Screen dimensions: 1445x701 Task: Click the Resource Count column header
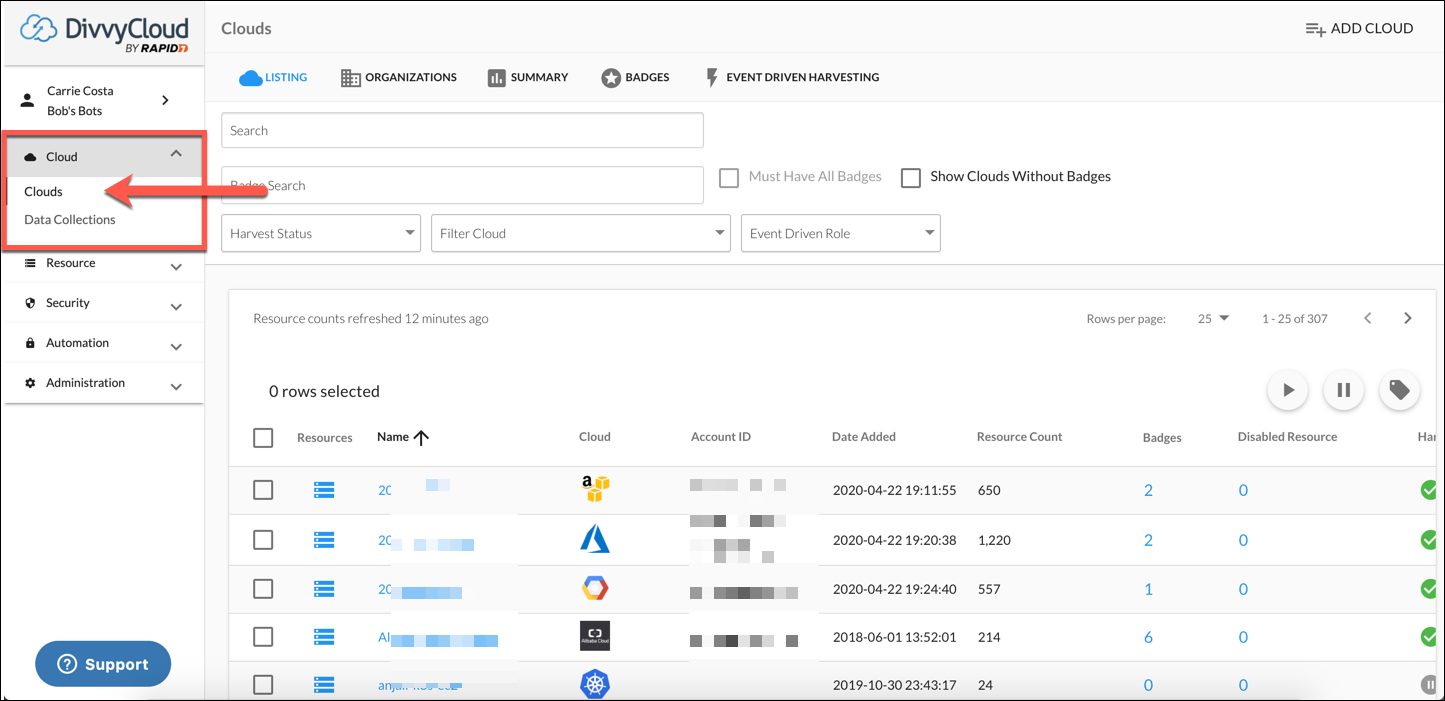(x=1019, y=437)
